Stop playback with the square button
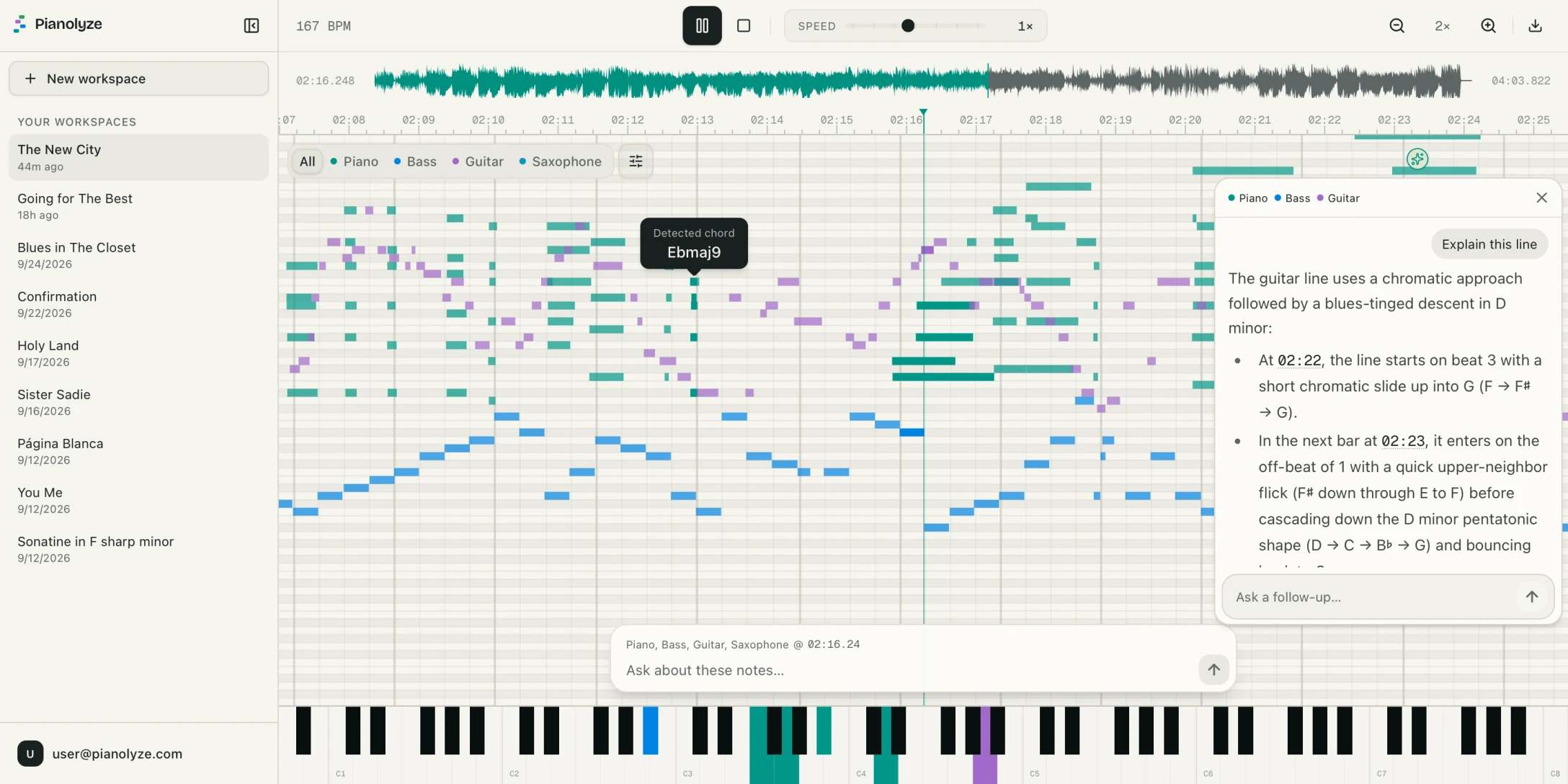 point(744,26)
